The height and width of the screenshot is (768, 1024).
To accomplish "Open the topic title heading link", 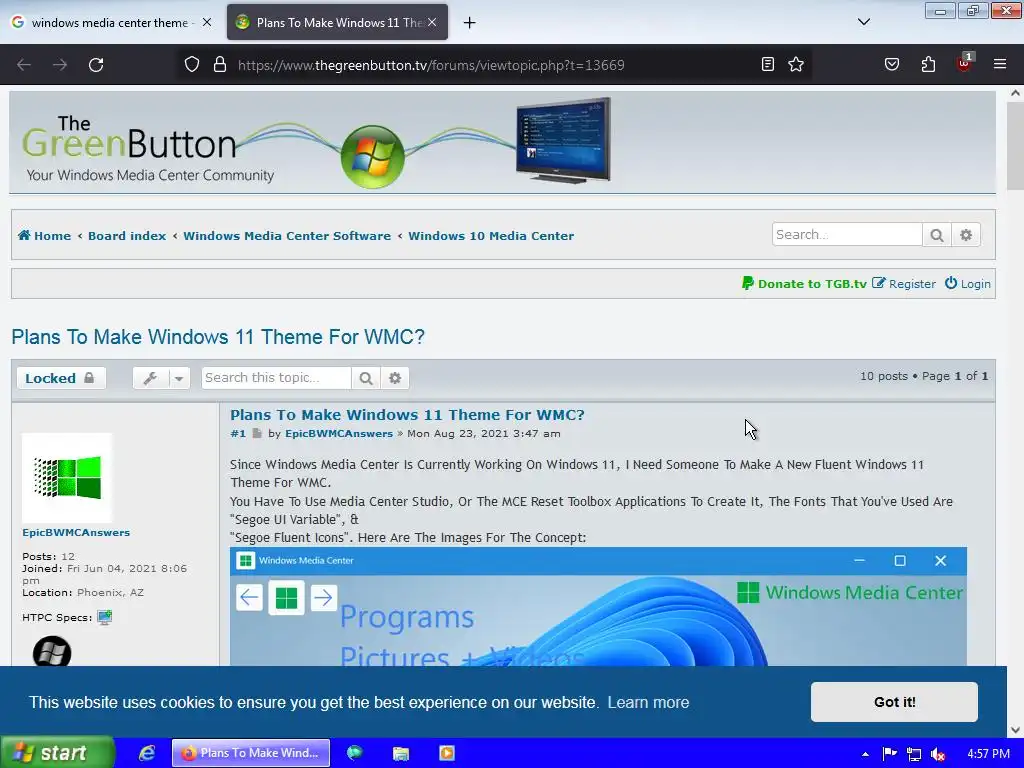I will click(x=218, y=337).
